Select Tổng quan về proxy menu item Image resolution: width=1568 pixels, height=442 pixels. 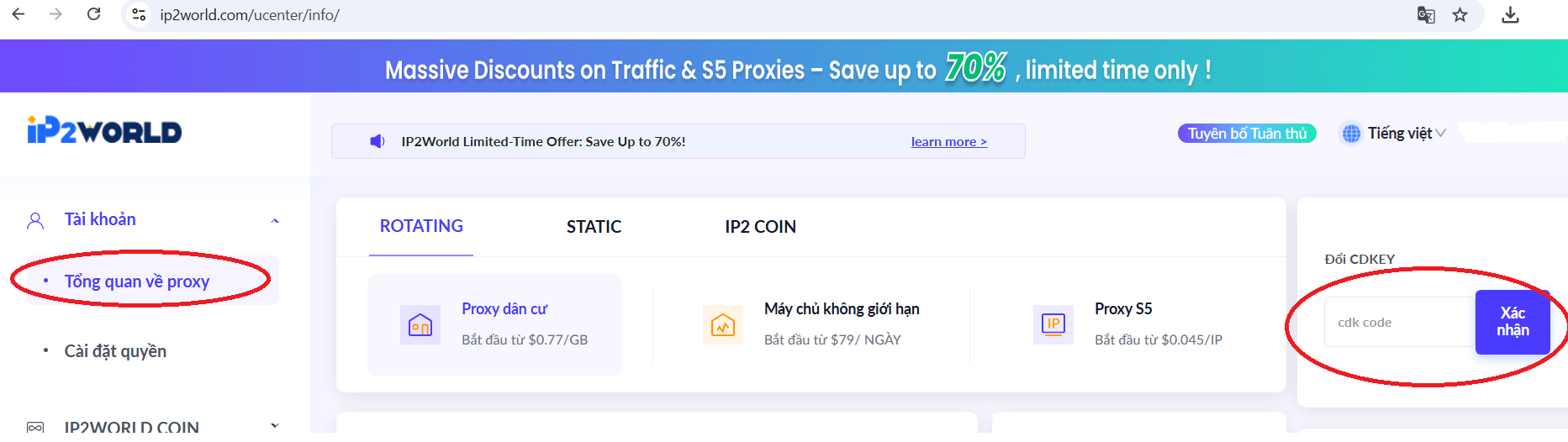click(137, 282)
